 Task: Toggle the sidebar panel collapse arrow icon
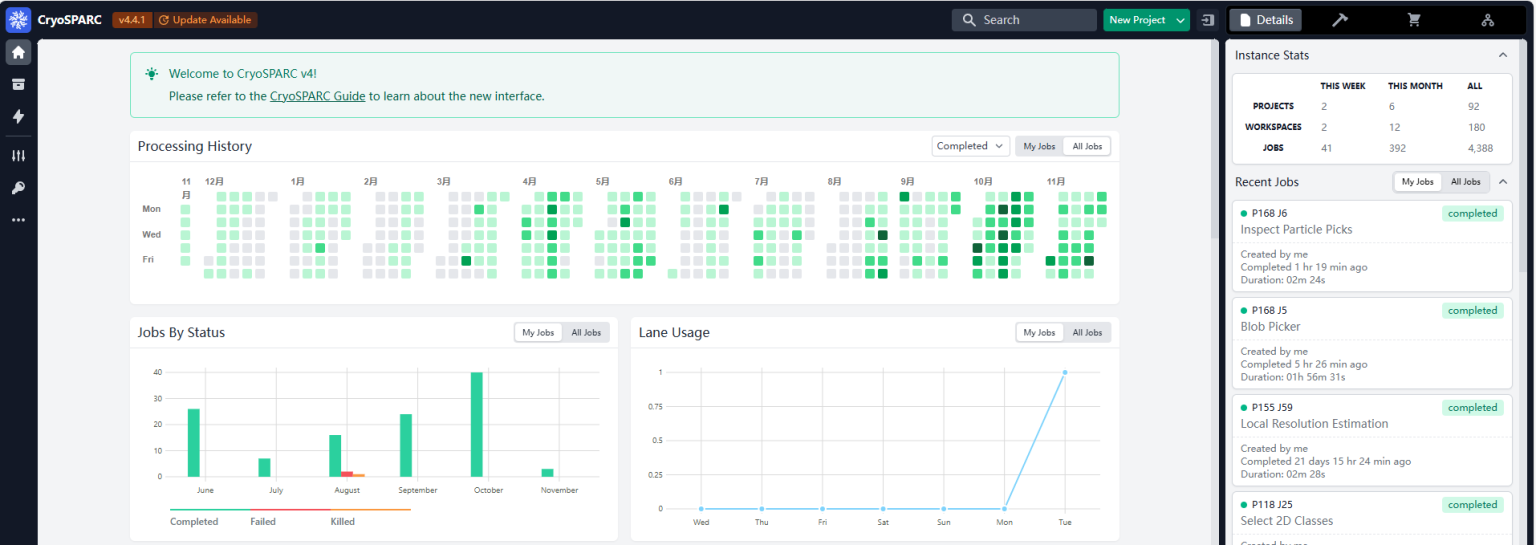tap(1207, 20)
